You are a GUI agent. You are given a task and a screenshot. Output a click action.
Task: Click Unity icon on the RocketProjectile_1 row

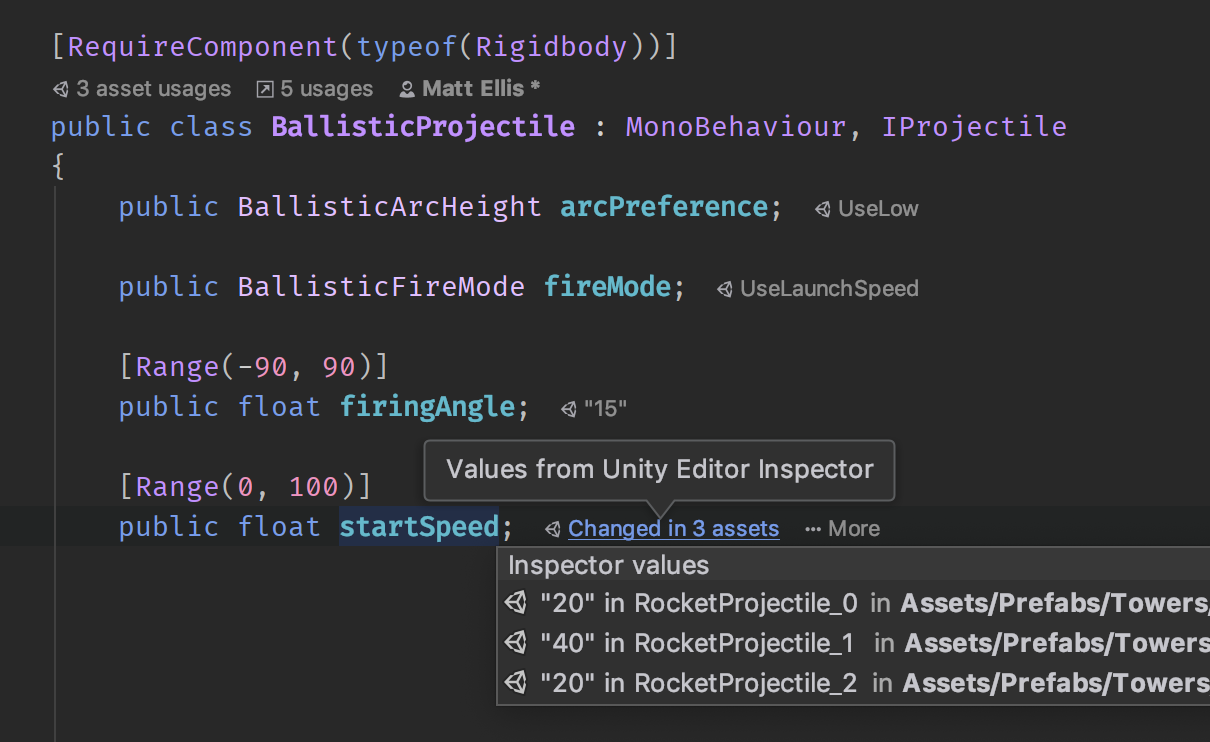coord(516,643)
